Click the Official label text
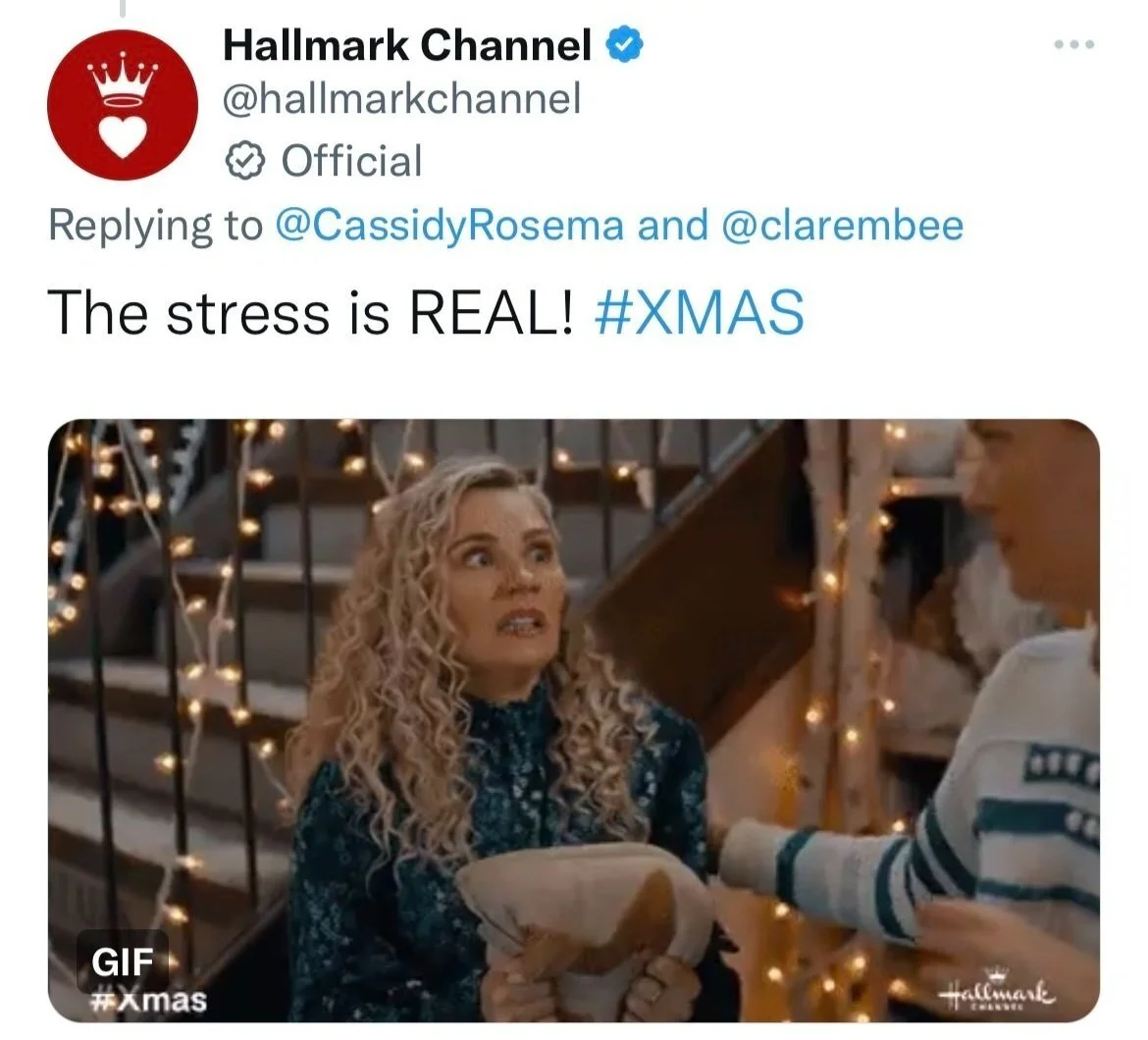 351,161
